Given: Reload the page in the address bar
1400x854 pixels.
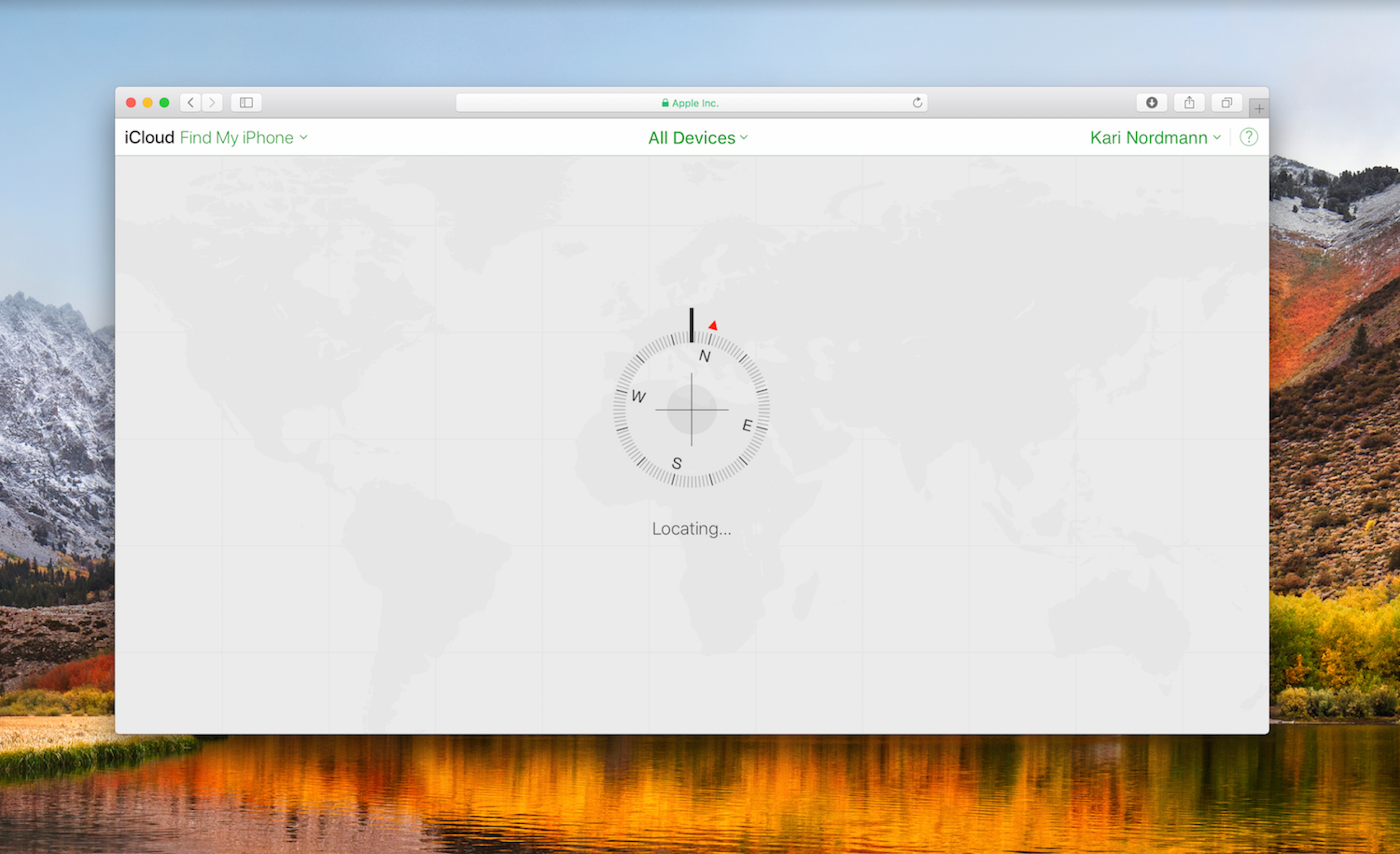Looking at the screenshot, I should pos(917,103).
